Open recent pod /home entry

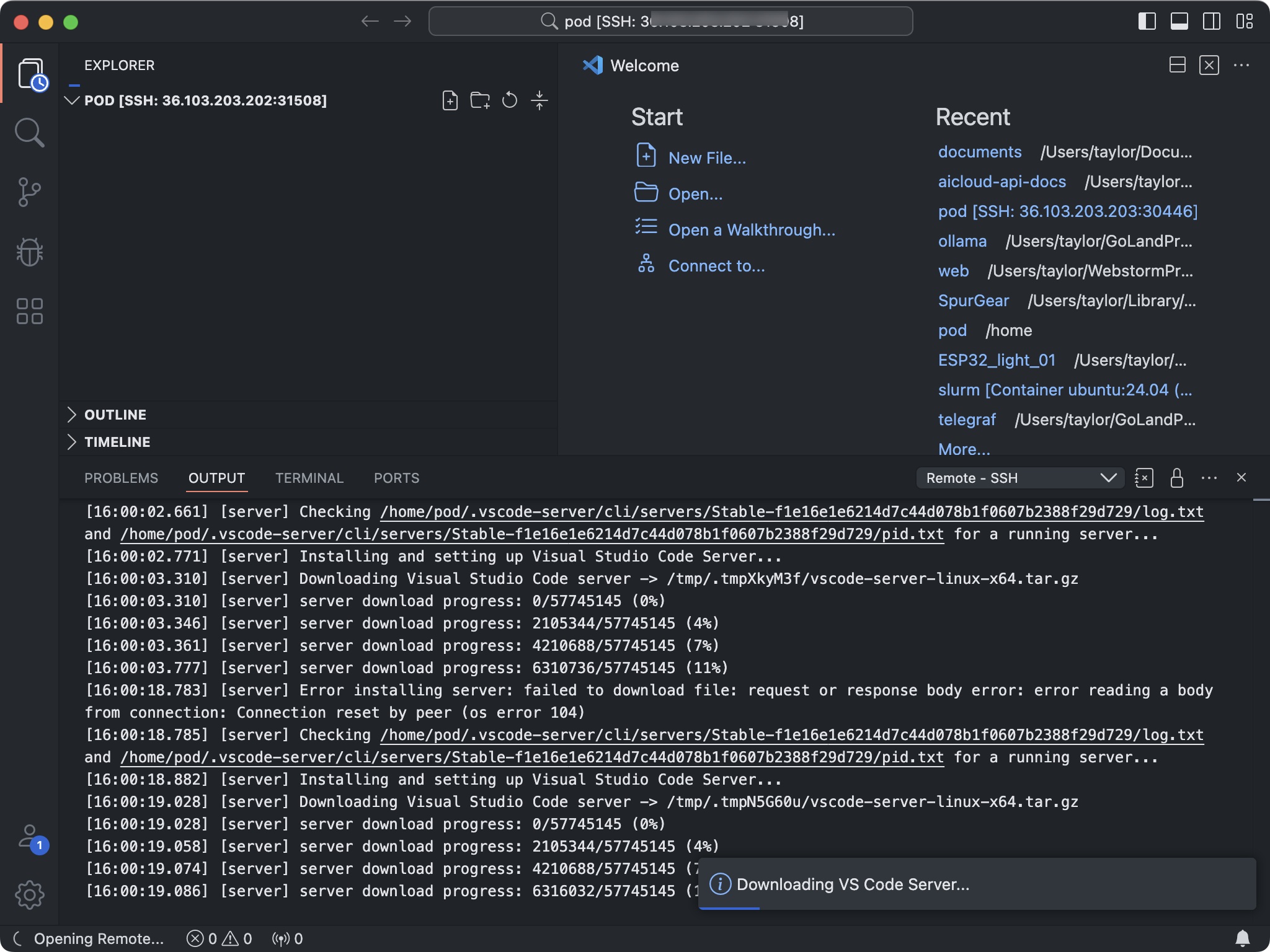tap(952, 330)
